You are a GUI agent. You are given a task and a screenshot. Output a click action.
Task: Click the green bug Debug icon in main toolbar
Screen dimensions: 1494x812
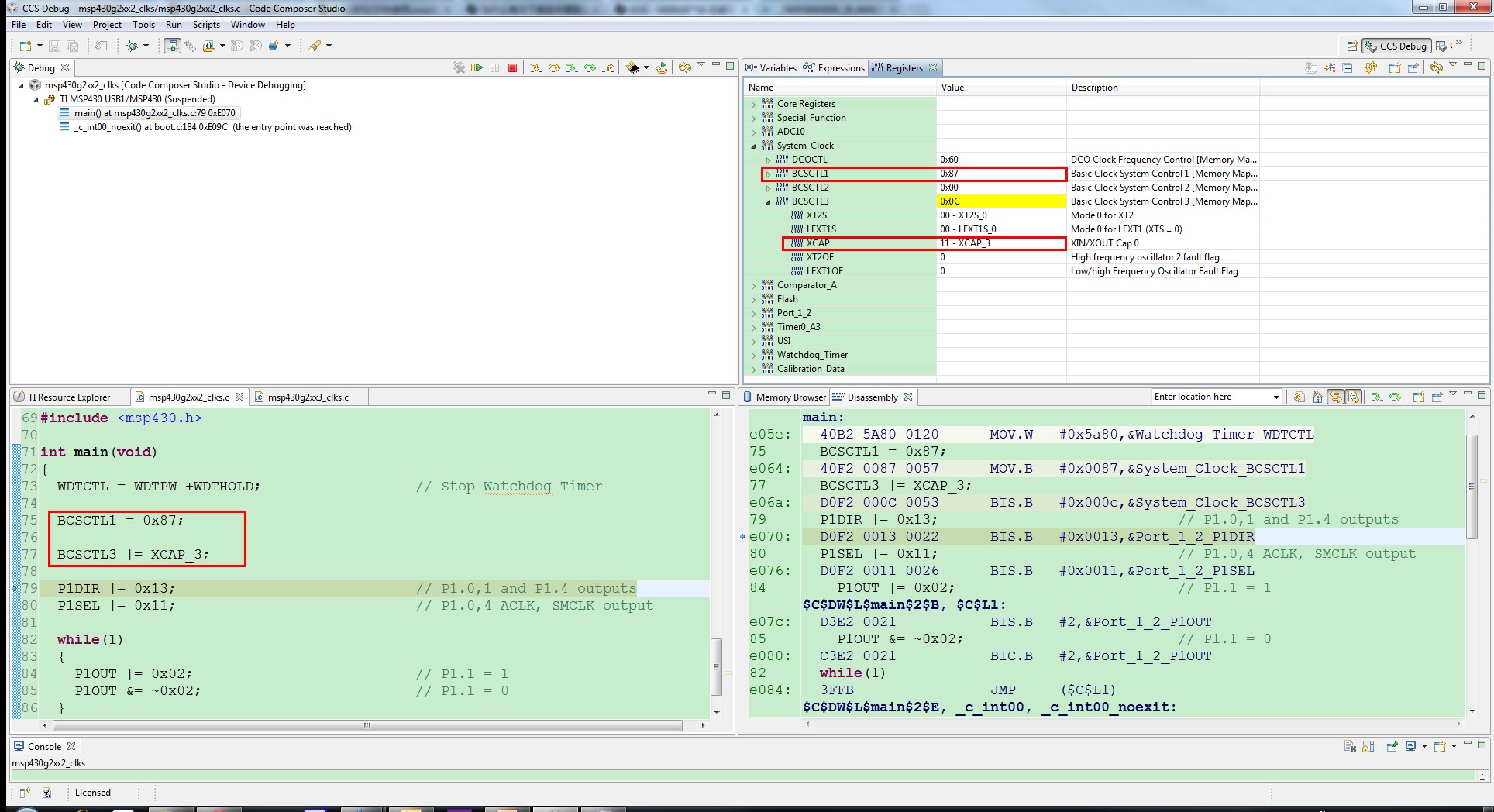[x=133, y=46]
